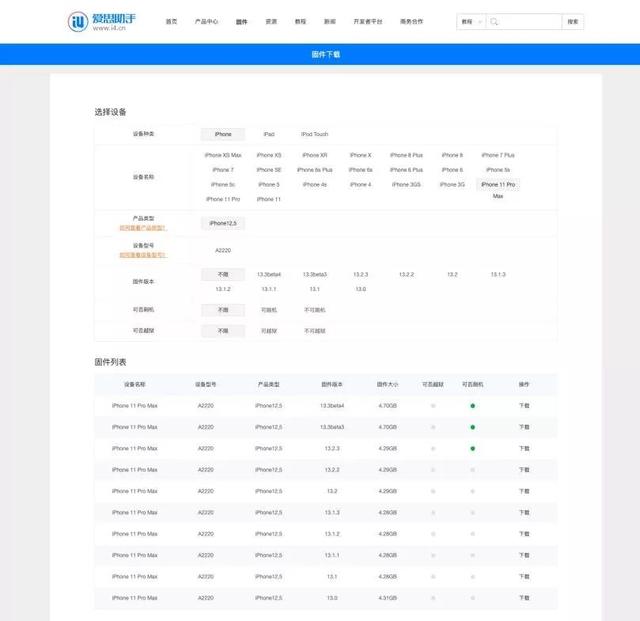Select iPad device category
Image resolution: width=640 pixels, height=621 pixels.
tap(269, 134)
